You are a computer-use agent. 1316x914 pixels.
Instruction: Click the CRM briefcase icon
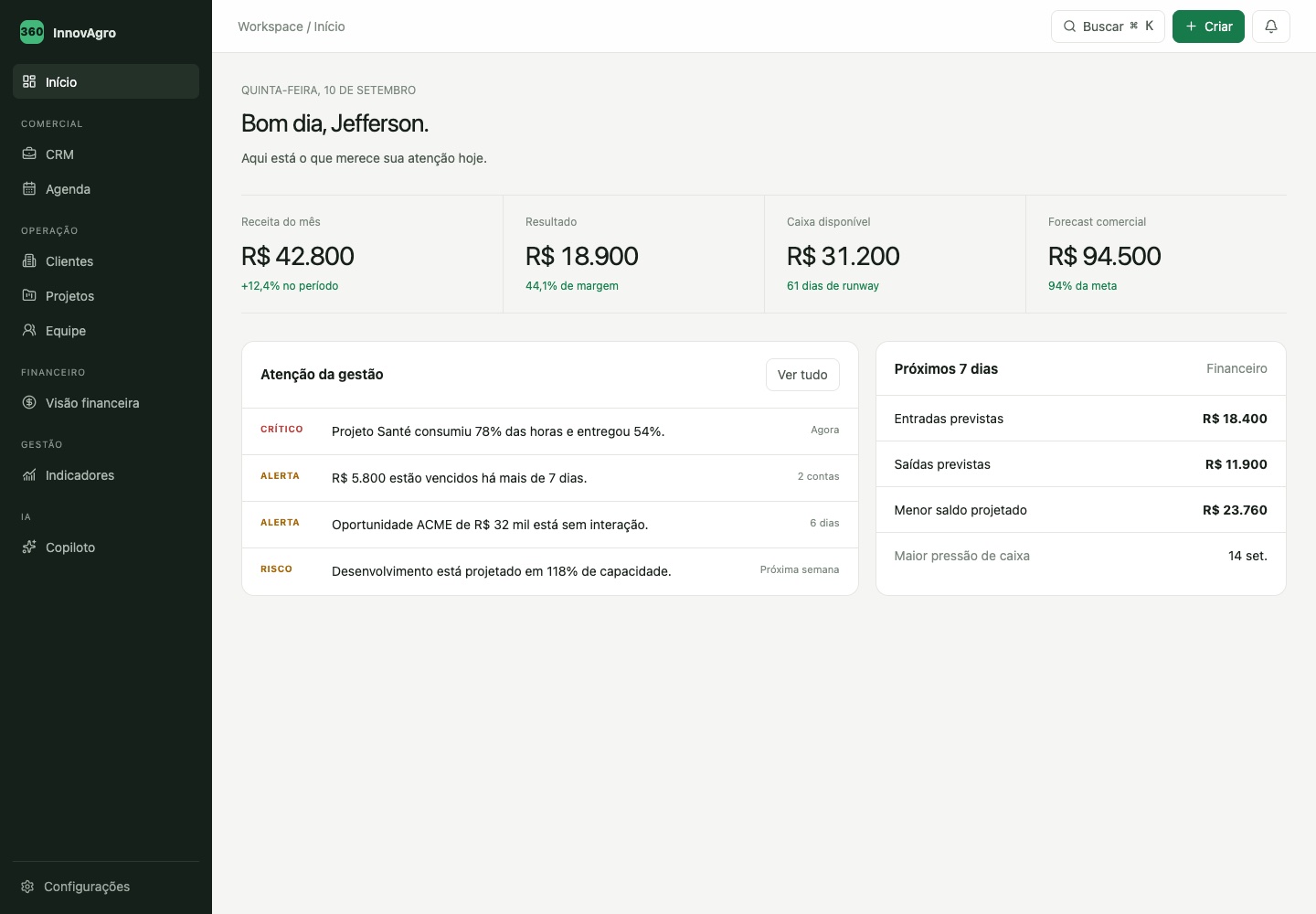pyautogui.click(x=29, y=154)
